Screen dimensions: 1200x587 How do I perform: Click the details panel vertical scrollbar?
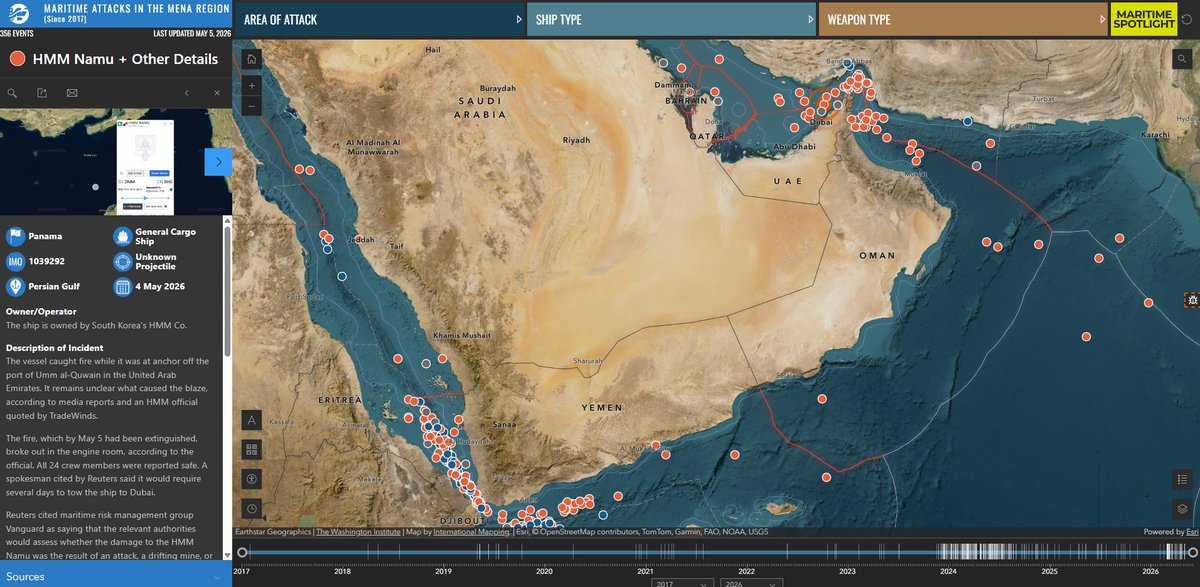[228, 290]
